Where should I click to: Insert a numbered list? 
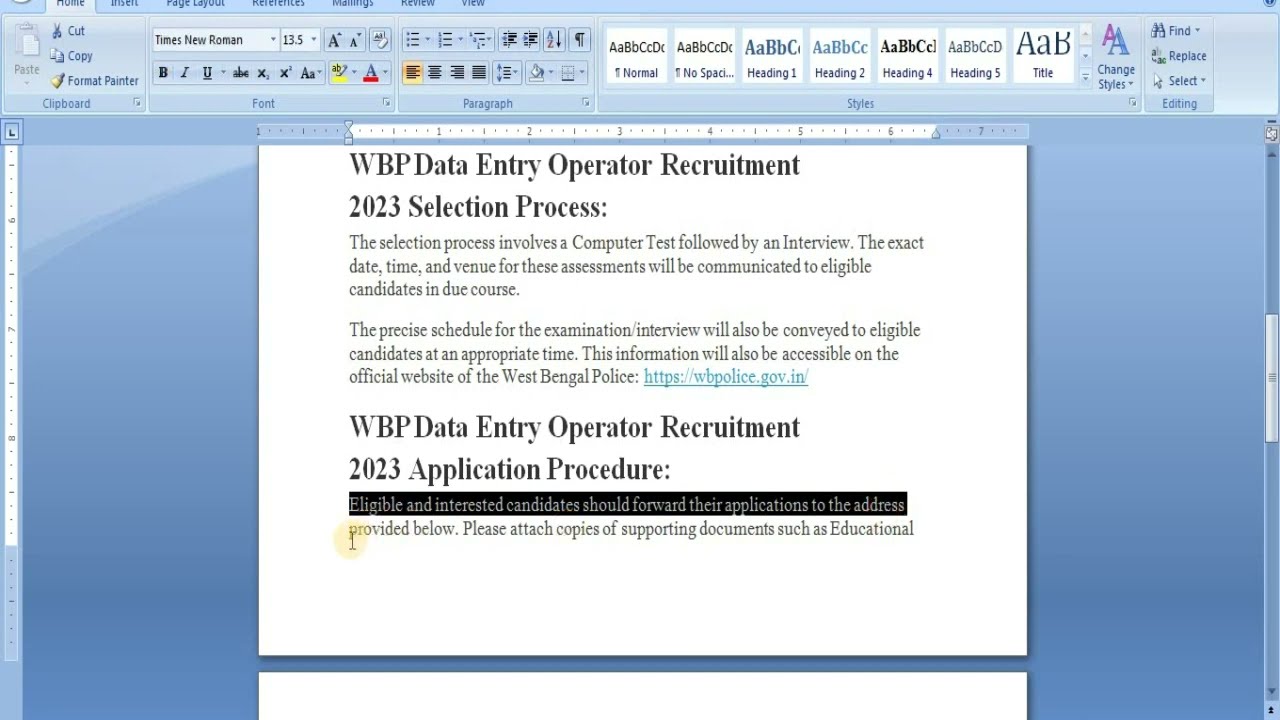click(x=446, y=40)
